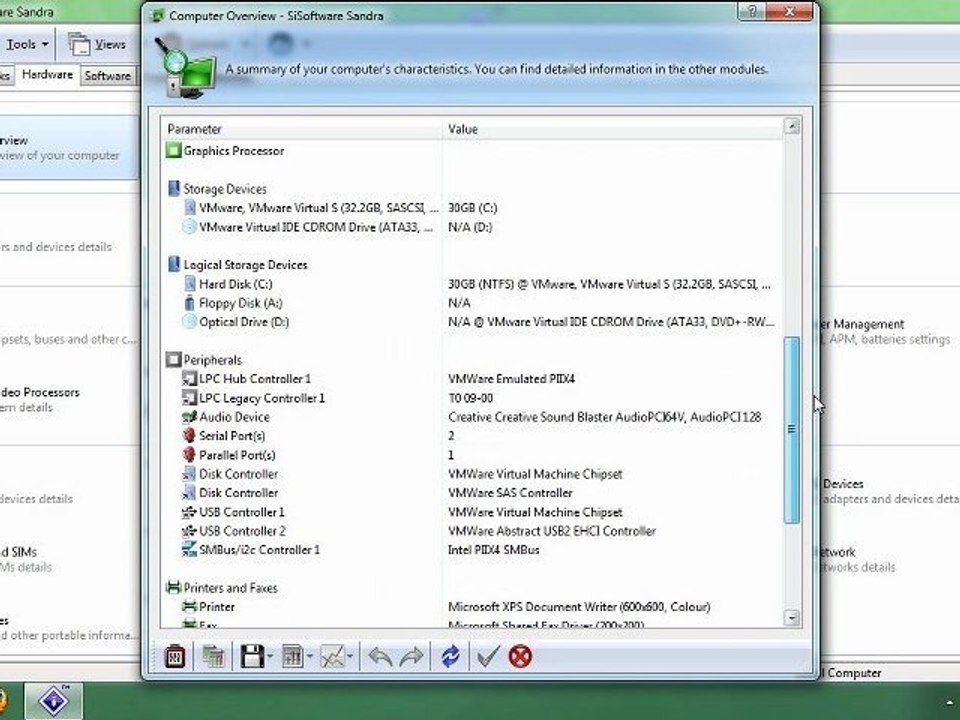
Task: Click the bar-chart report document icon
Action: (293, 657)
